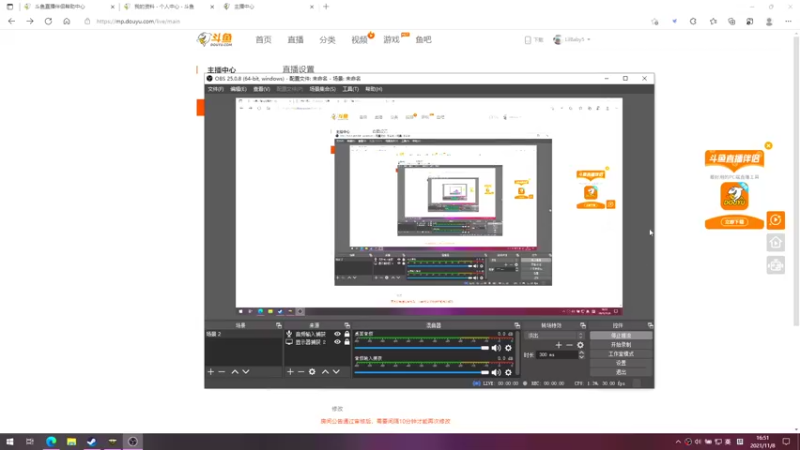Pop out the 转场特效 dock panel
The image size is (800, 450).
coord(583,325)
